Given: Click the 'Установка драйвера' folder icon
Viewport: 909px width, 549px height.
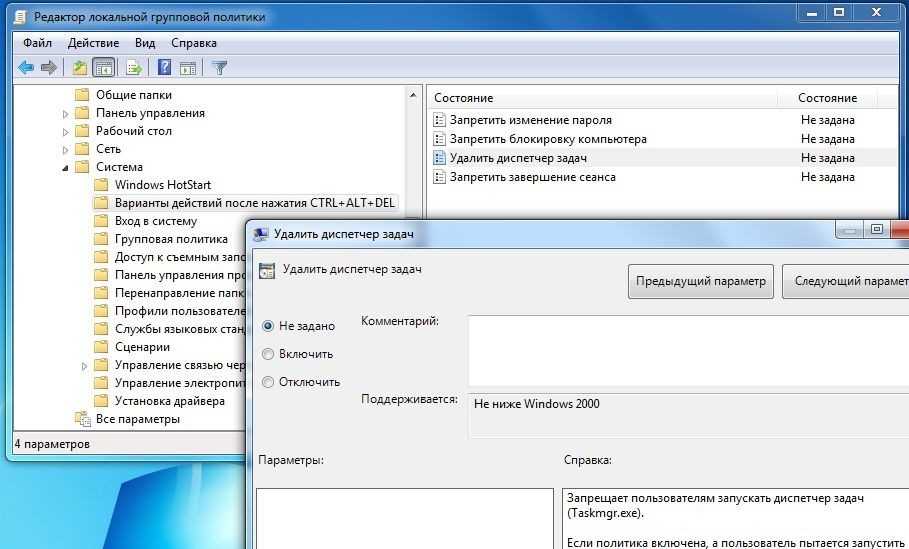Looking at the screenshot, I should pos(101,401).
